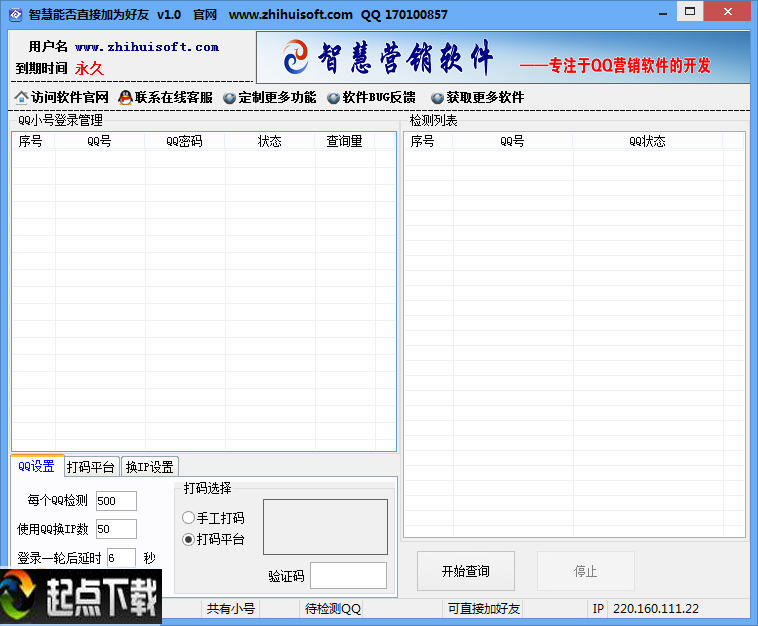Minimize the window

click(x=663, y=13)
